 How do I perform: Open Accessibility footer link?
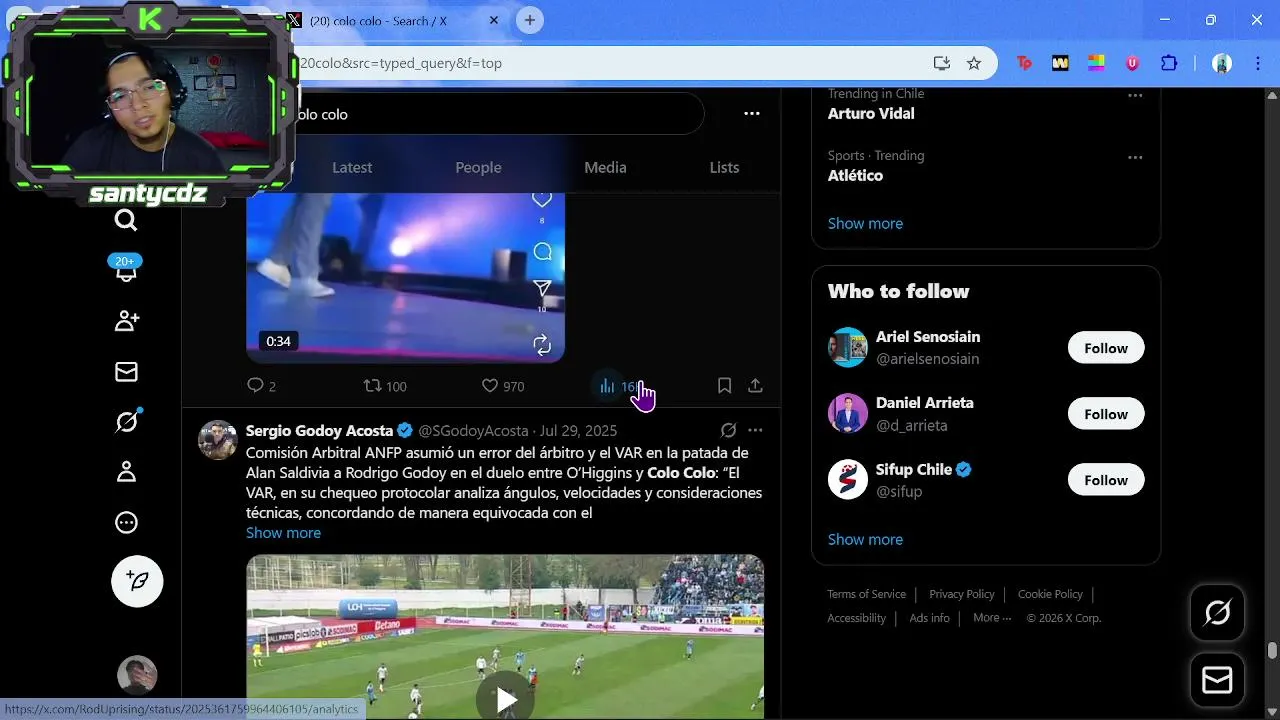click(856, 618)
